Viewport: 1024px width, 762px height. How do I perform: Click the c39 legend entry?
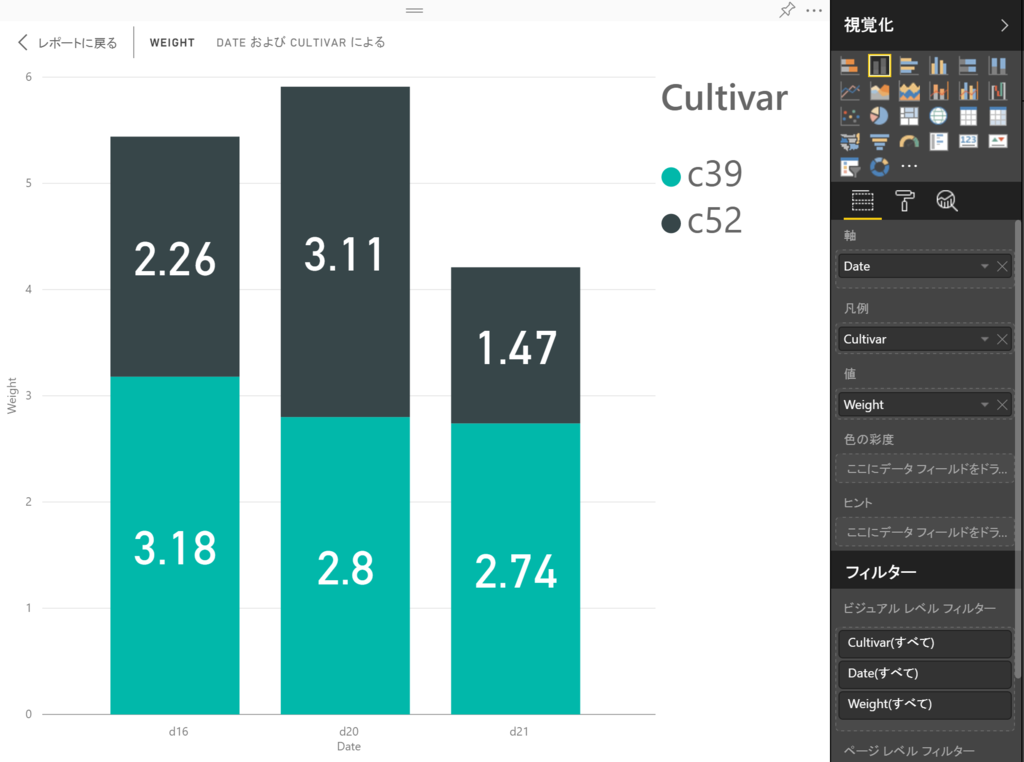click(x=702, y=174)
